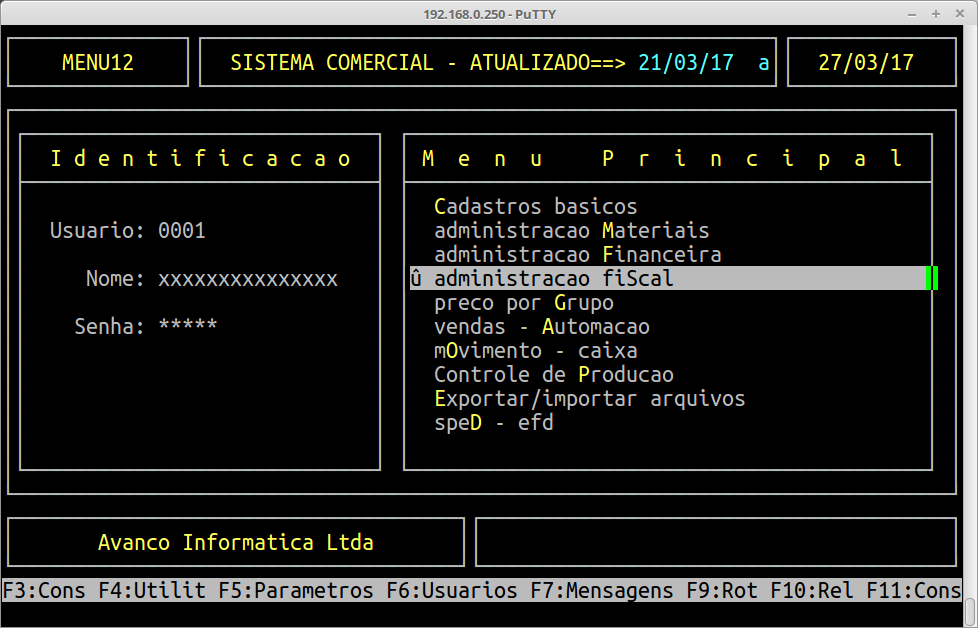Click the PuTTY window title bar
The width and height of the screenshot is (978, 628).
[x=488, y=13]
